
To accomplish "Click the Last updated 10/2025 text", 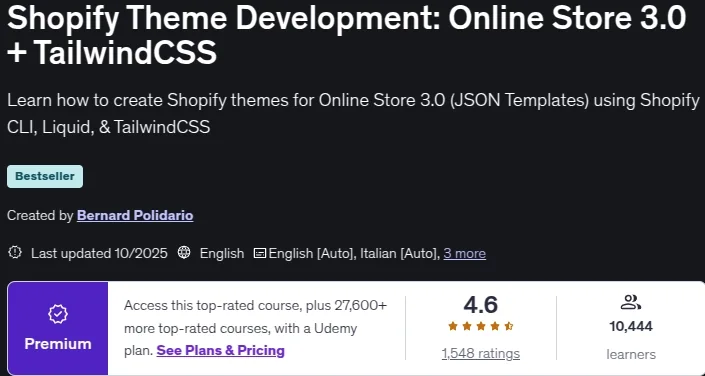I will tap(99, 254).
